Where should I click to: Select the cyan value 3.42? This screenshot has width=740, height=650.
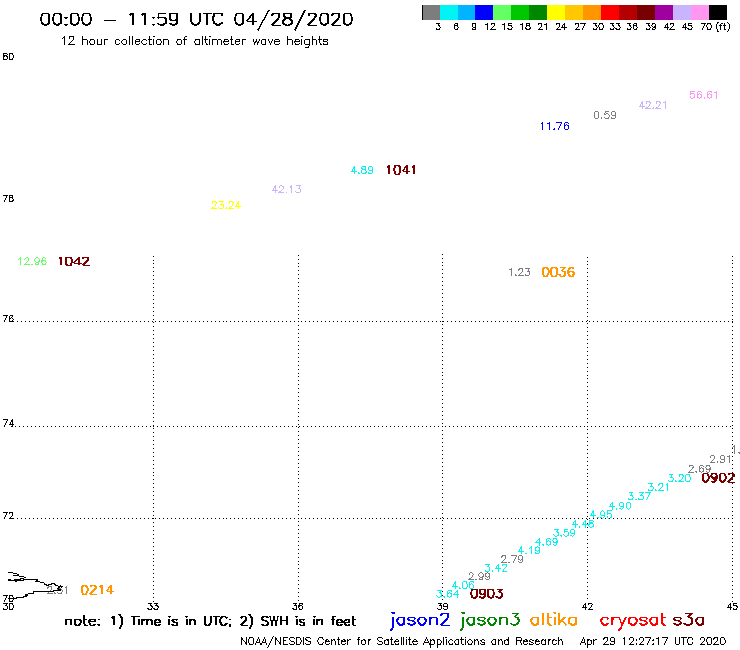[496, 568]
